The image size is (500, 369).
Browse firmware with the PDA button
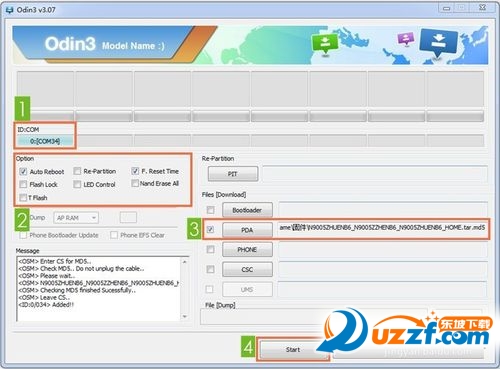pos(247,230)
